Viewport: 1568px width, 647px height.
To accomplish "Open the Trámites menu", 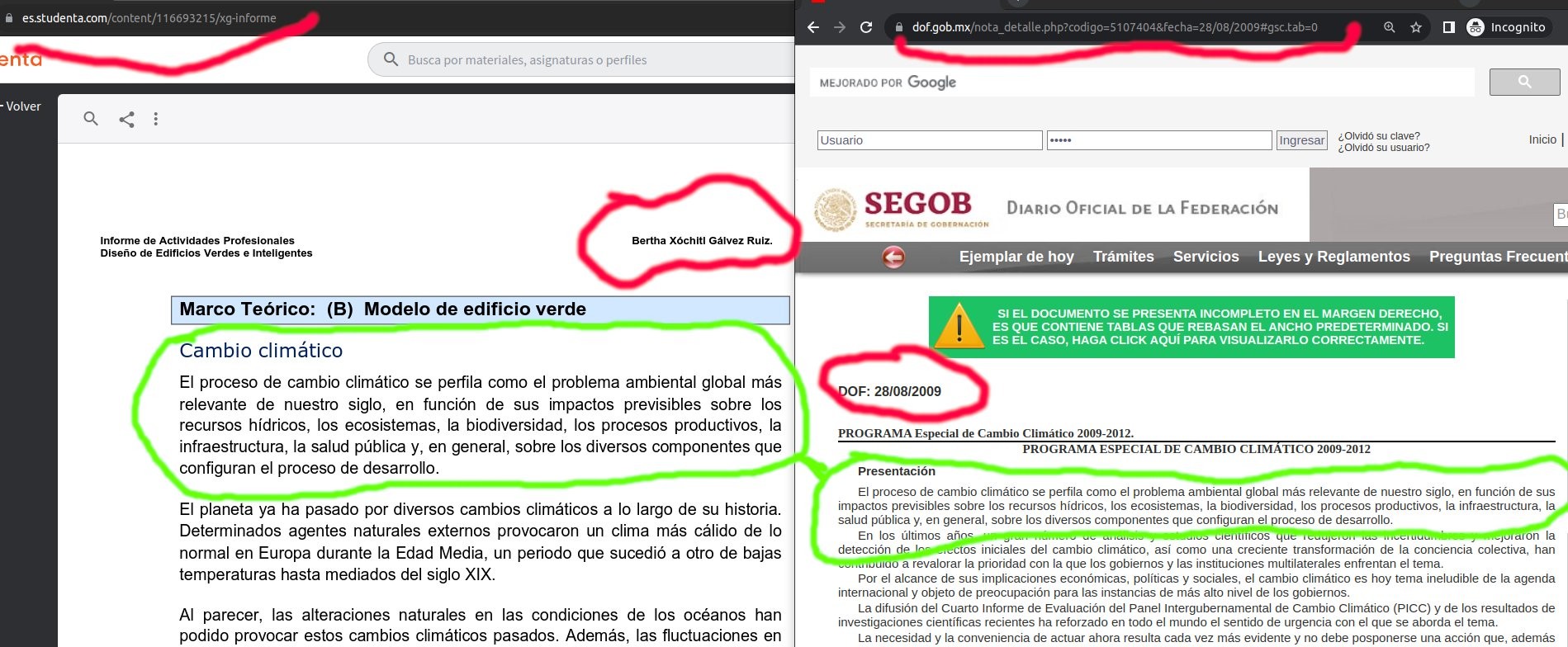I will [x=1123, y=257].
